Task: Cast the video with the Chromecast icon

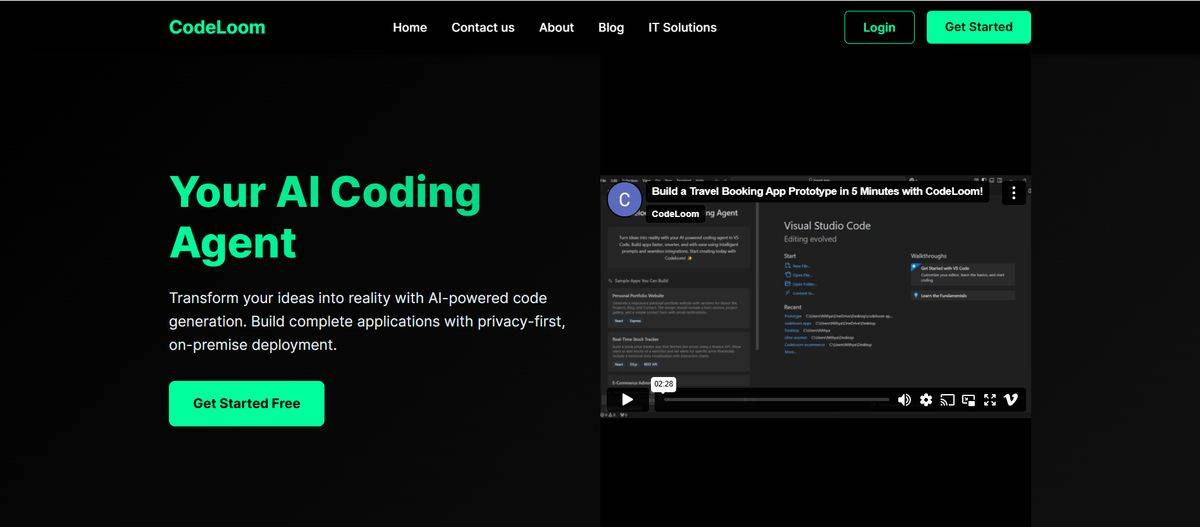Action: 947,400
